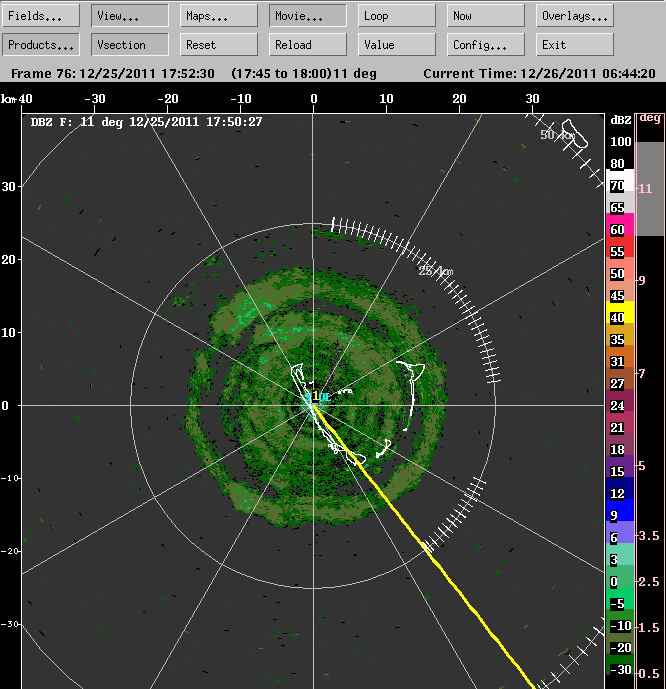Image resolution: width=666 pixels, height=689 pixels.
Task: Select the 11 deg elevation gray bar
Action: 650,189
